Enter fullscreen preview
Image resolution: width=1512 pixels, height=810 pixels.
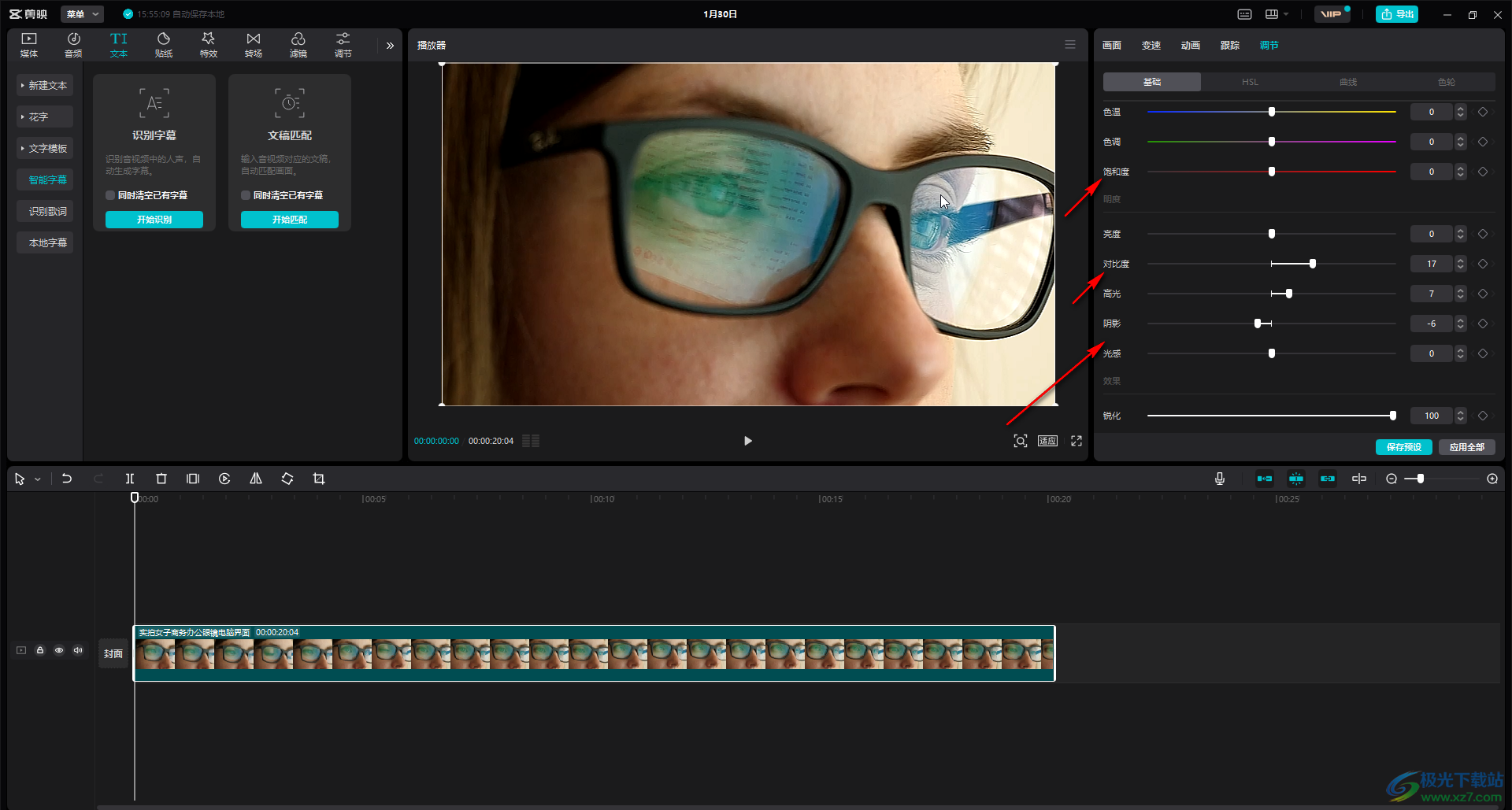(1077, 441)
